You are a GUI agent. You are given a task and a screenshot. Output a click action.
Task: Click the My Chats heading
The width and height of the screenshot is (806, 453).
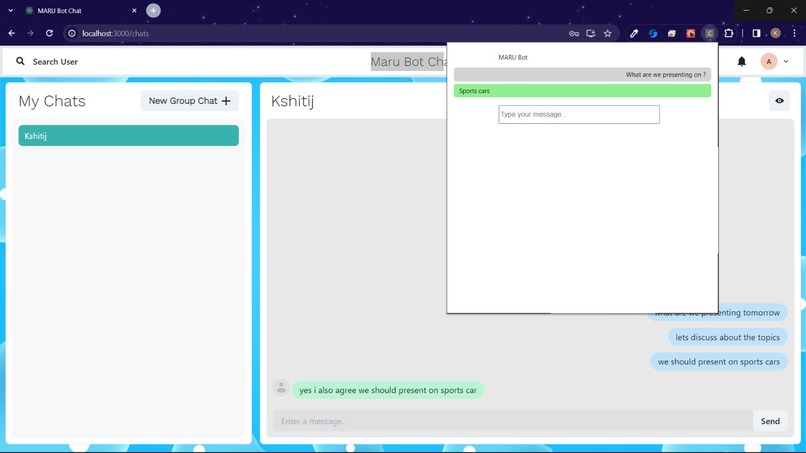(x=52, y=101)
